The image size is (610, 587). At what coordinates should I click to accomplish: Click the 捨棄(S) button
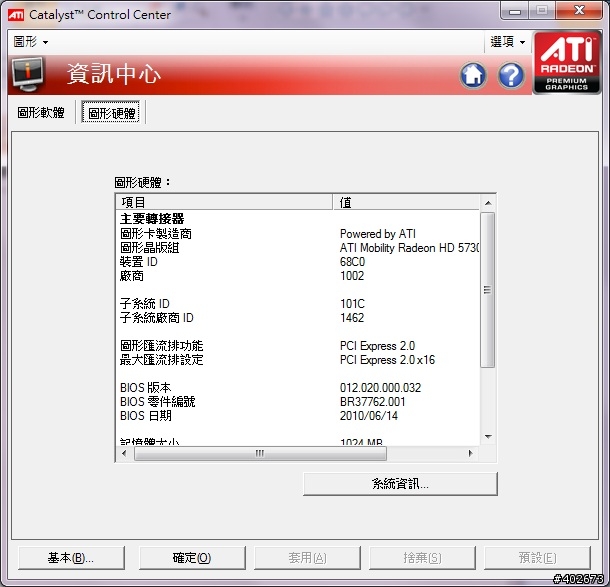tap(422, 558)
